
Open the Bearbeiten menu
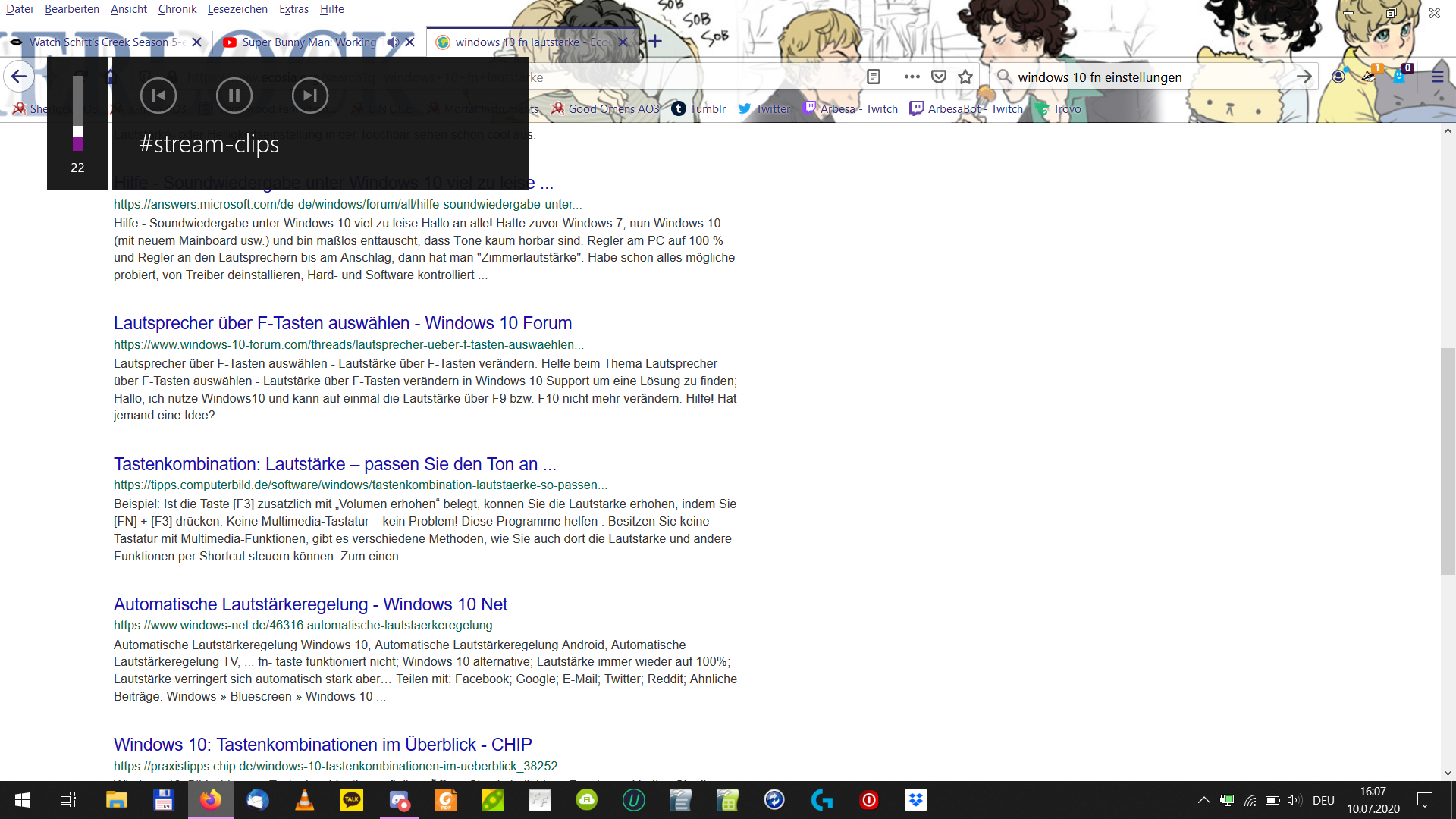[x=72, y=9]
